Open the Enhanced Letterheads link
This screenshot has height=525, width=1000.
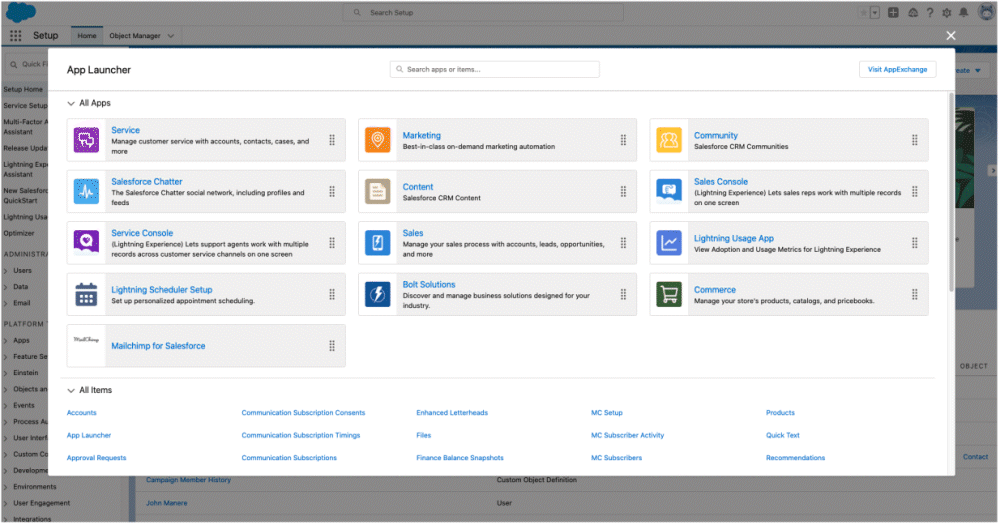coord(452,413)
